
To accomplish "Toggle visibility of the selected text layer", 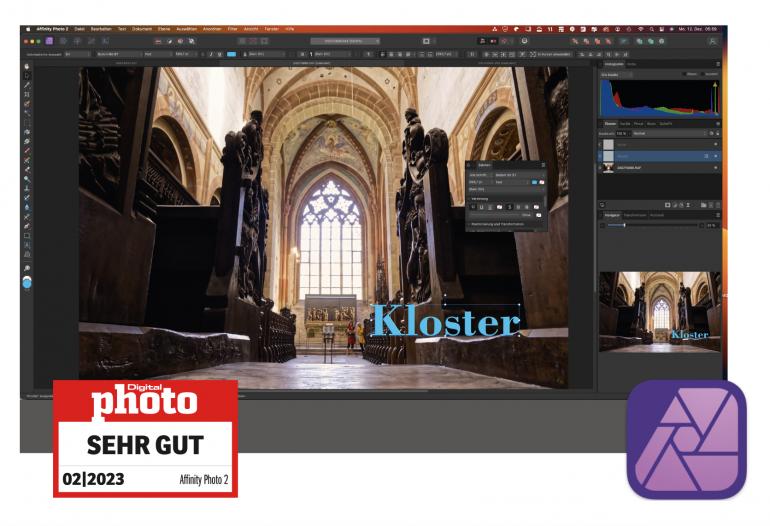I will coord(715,156).
